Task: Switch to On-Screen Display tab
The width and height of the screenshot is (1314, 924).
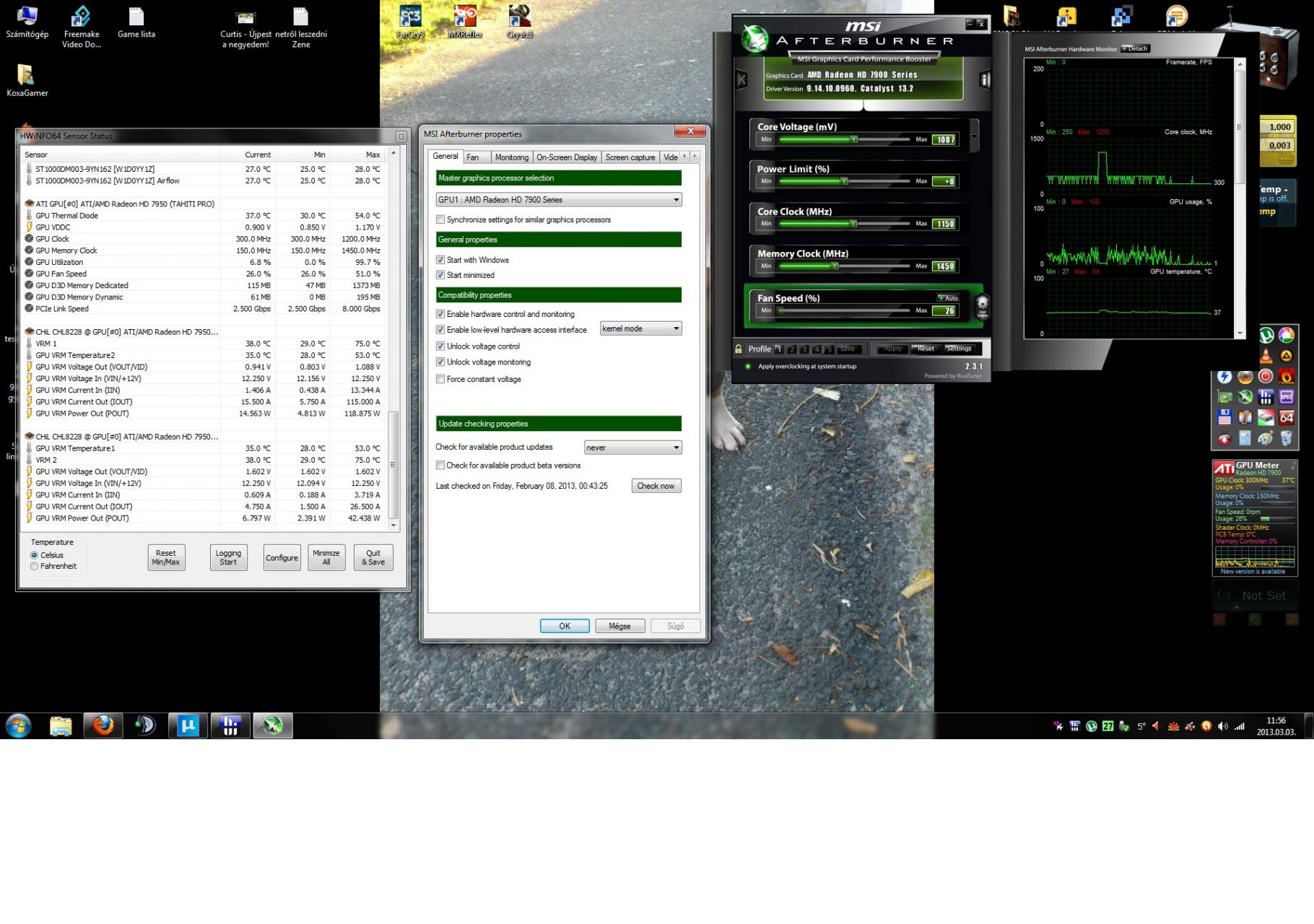Action: click(x=567, y=157)
